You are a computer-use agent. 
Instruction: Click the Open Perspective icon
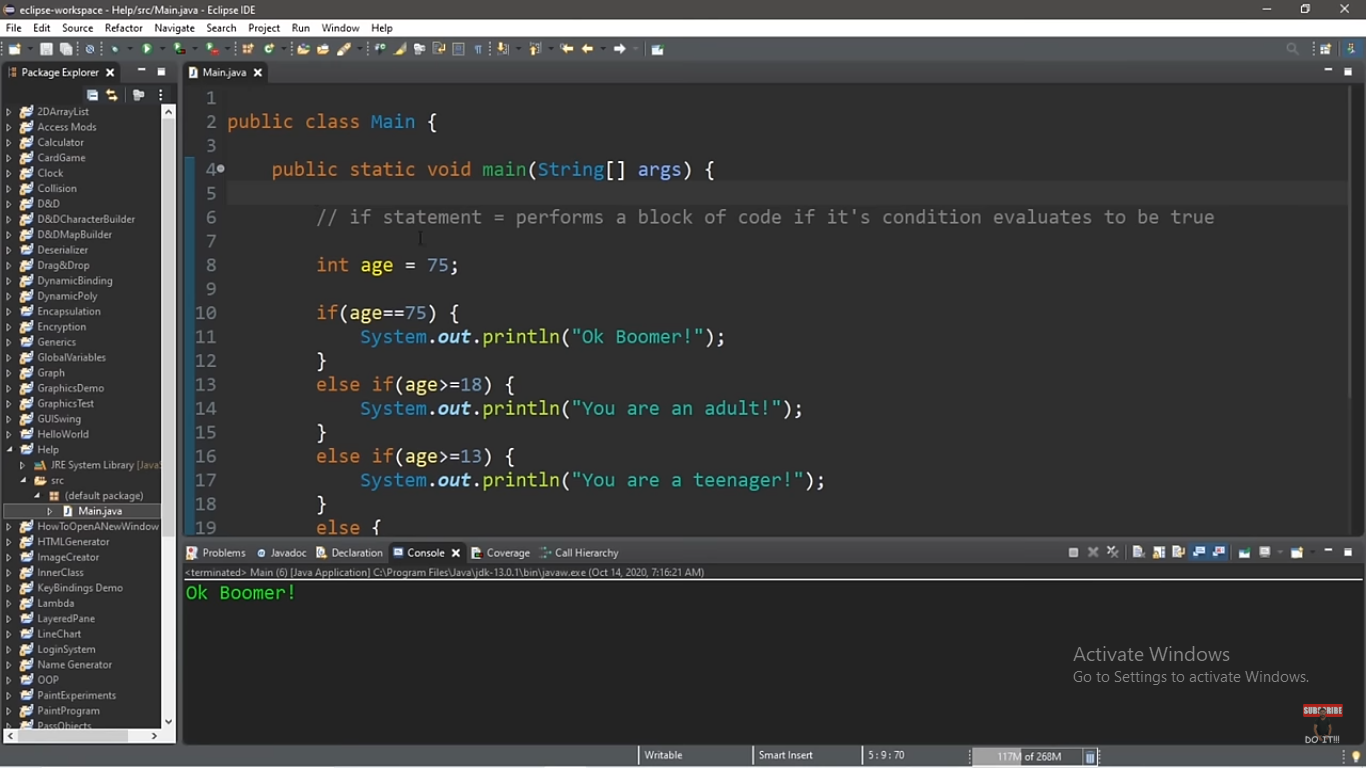coord(1326,49)
